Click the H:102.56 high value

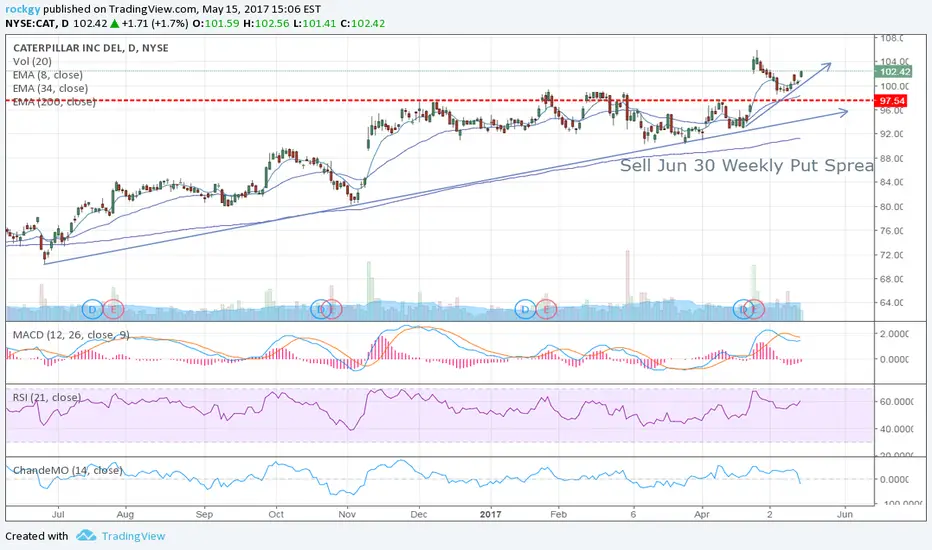[x=266, y=24]
